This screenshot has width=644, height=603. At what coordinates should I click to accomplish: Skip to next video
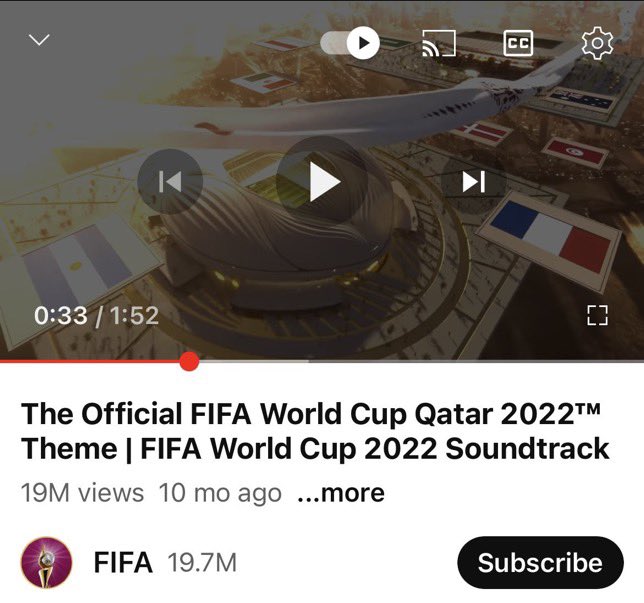pos(474,181)
